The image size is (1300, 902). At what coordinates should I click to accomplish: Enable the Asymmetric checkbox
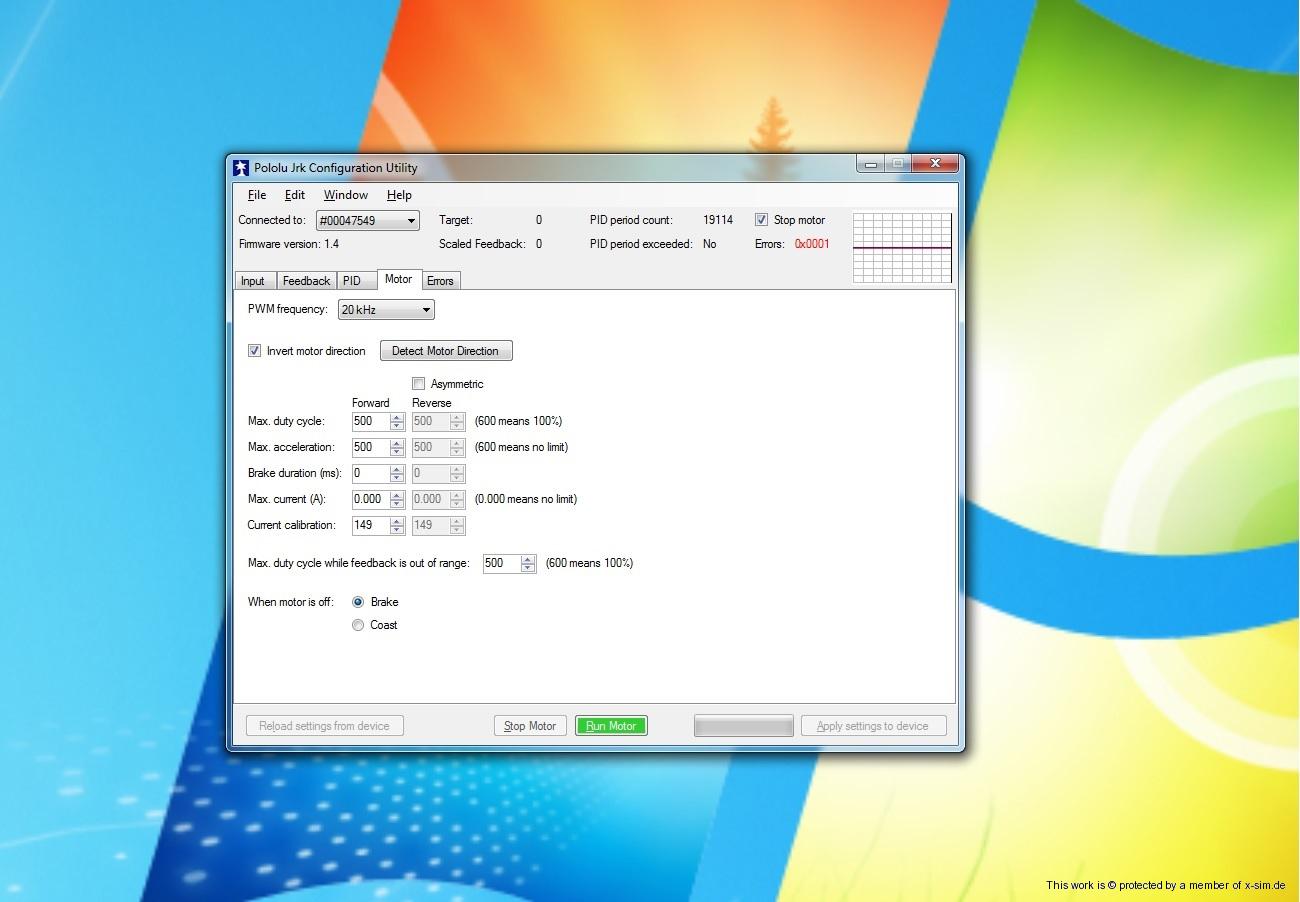419,384
